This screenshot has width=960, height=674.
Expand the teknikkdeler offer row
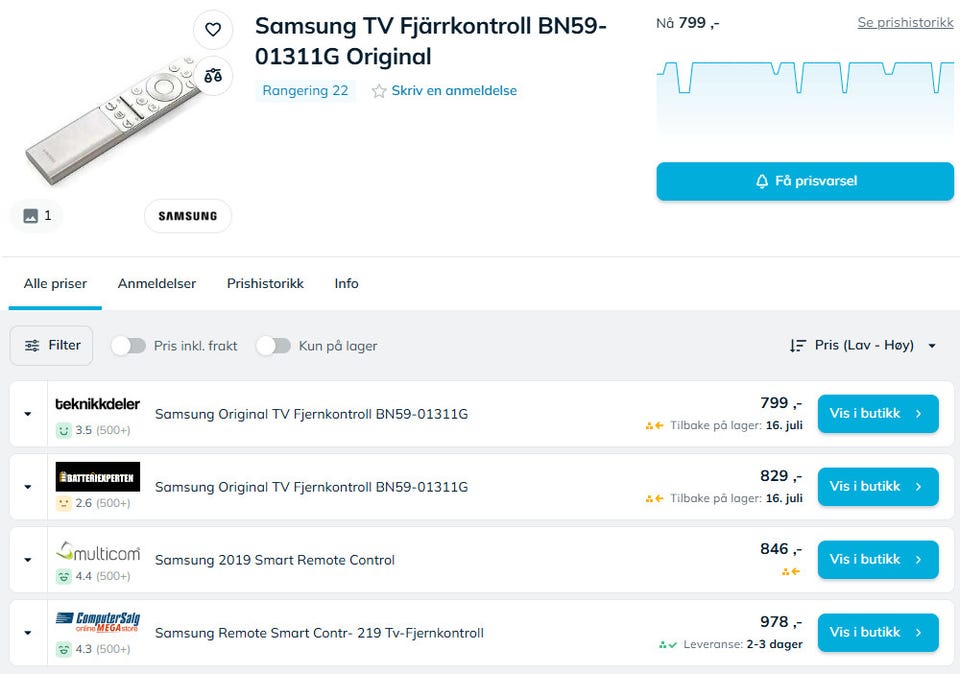pos(28,414)
